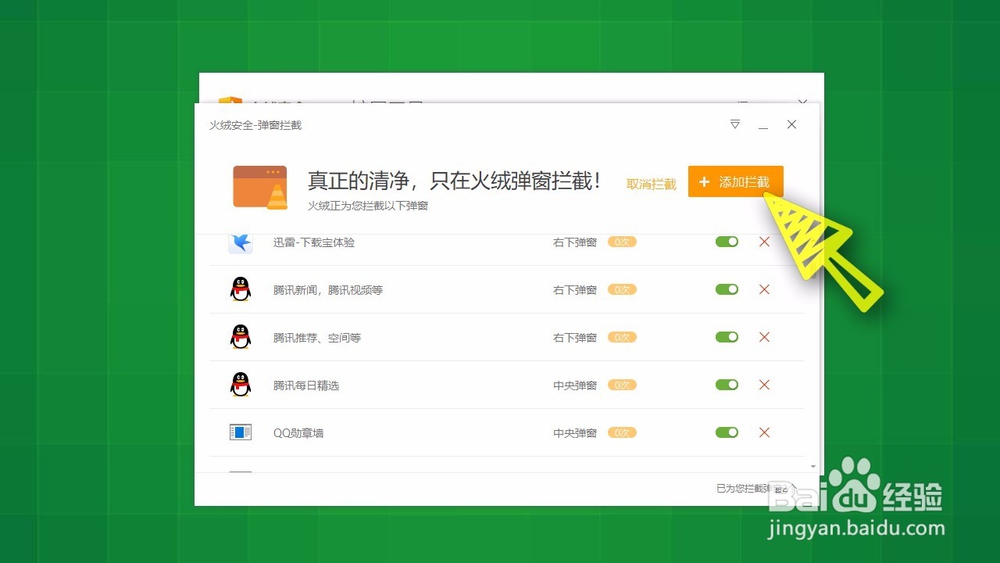Toggle off QQ勋章墙 interception
Screen dimensions: 1000x563
pos(726,432)
